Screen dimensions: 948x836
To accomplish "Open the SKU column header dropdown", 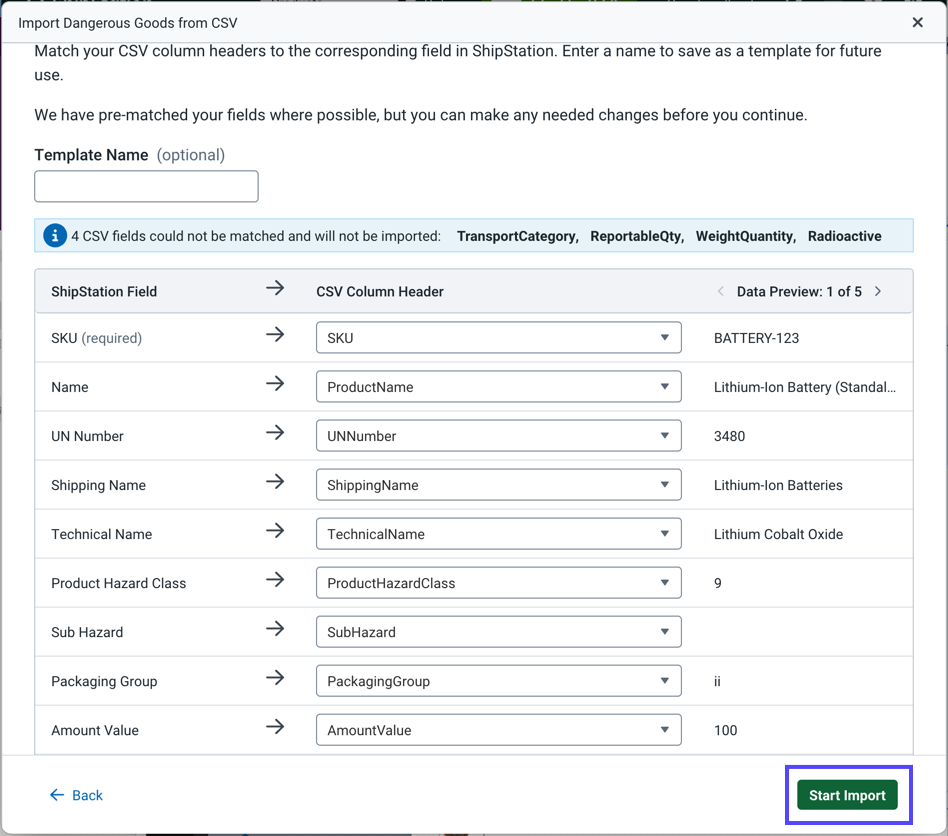I will pos(498,338).
